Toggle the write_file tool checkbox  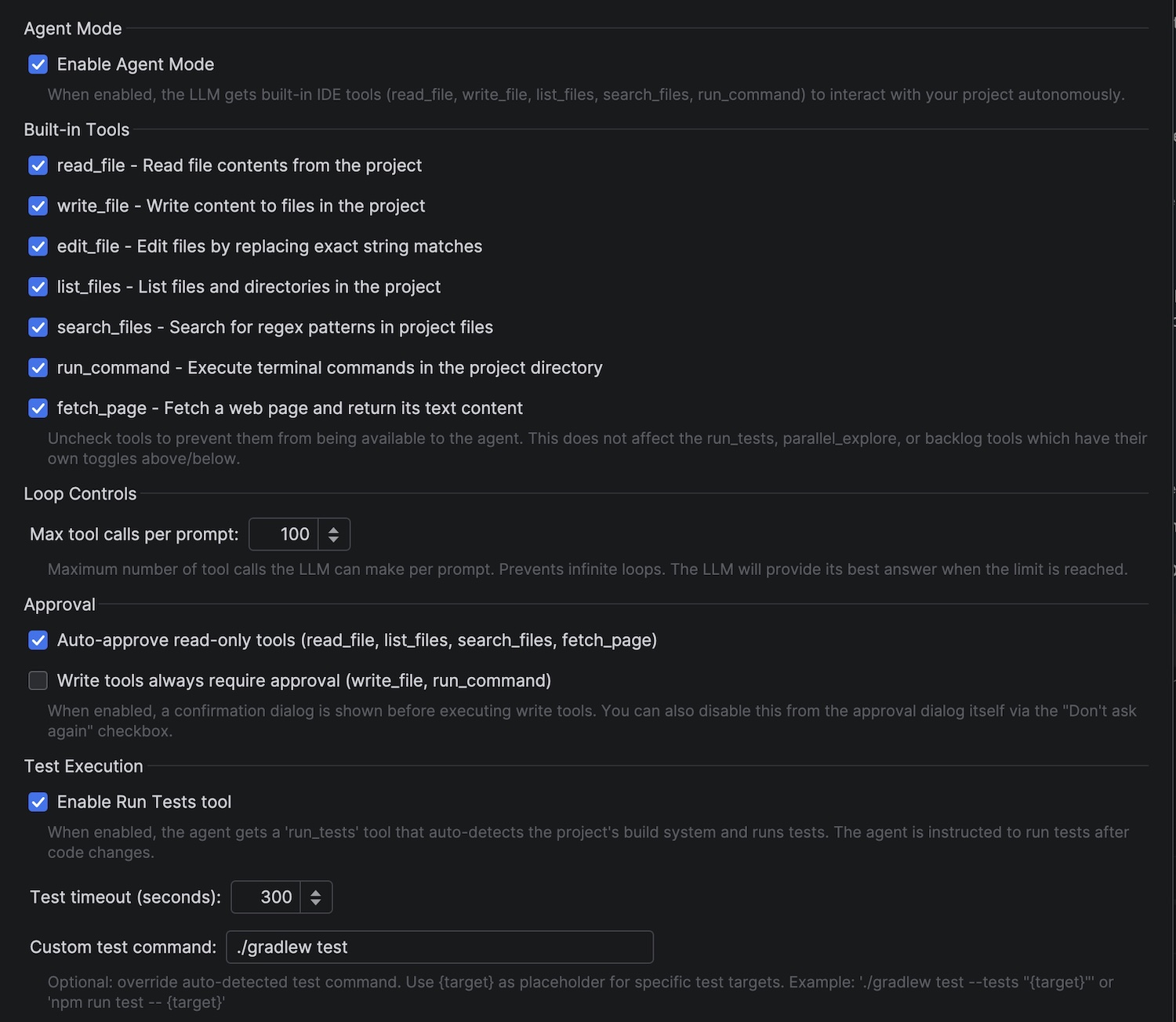pyautogui.click(x=38, y=205)
